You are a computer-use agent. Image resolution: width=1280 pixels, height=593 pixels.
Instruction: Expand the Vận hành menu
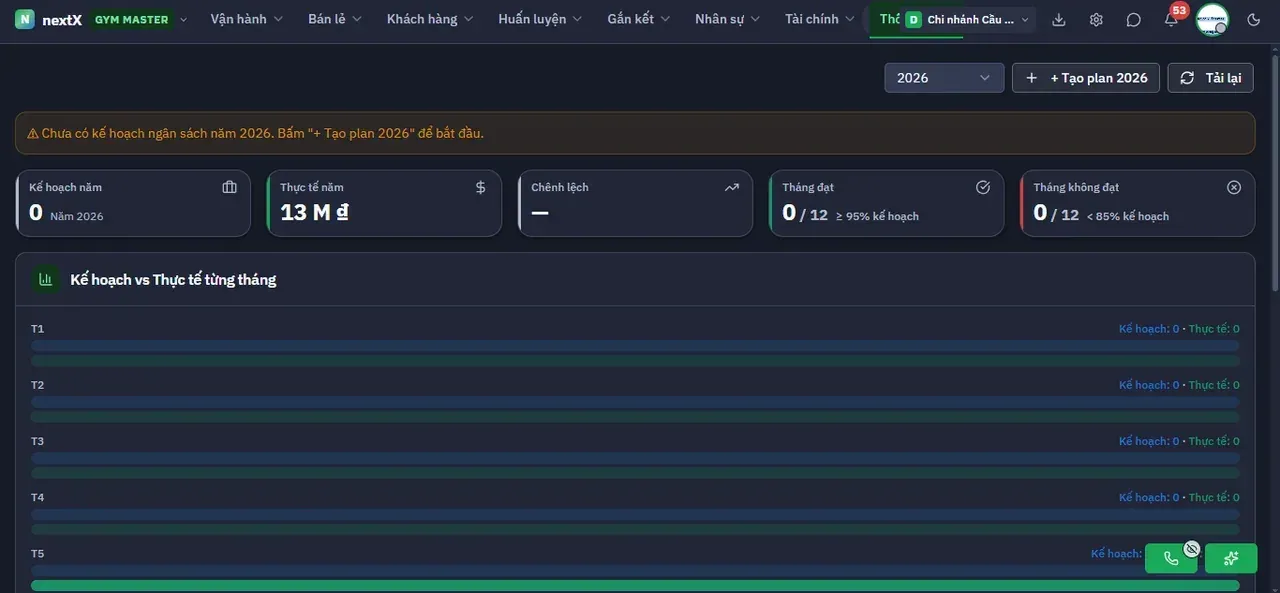[247, 19]
